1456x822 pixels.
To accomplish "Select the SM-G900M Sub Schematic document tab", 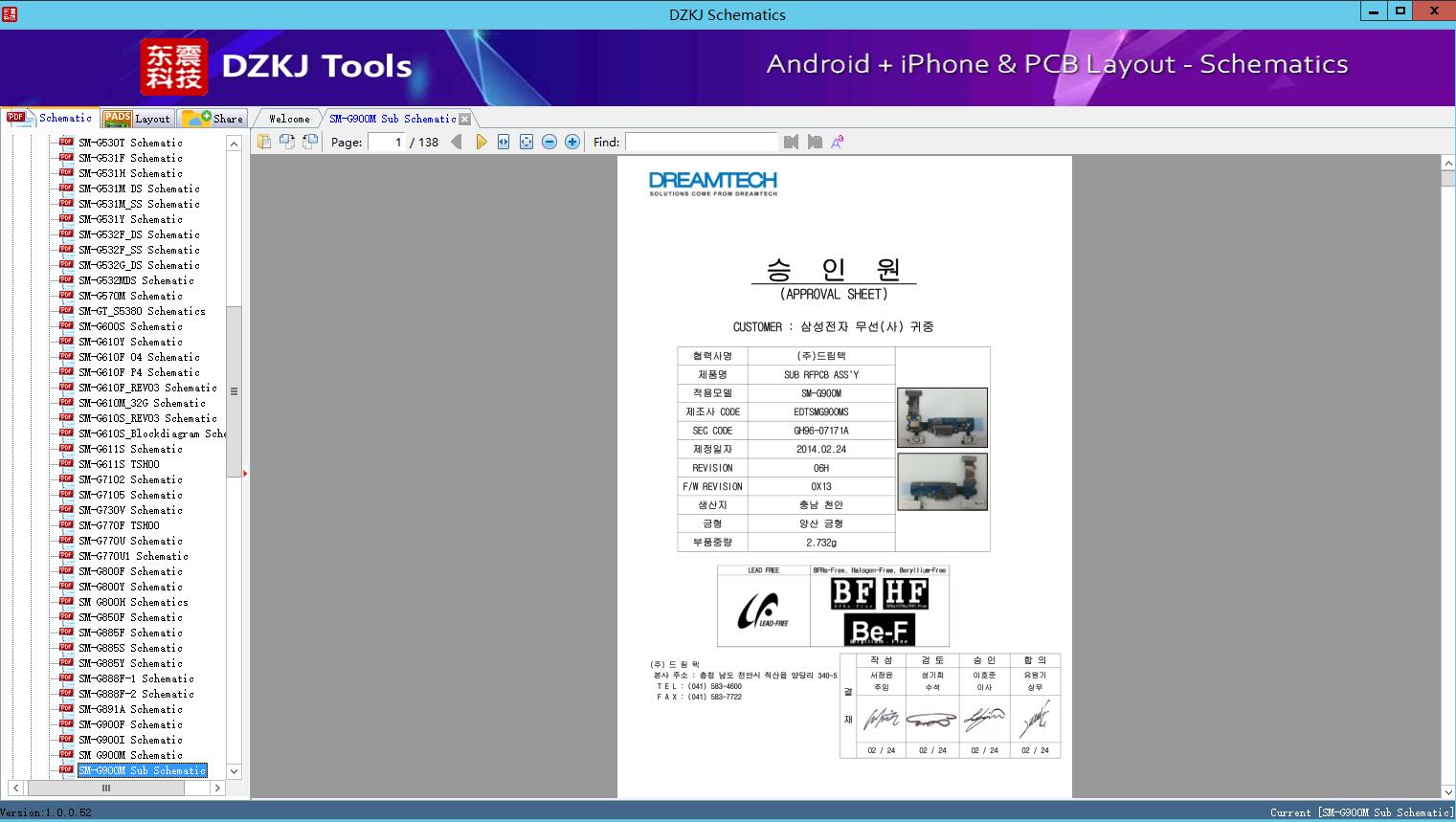I will click(x=392, y=119).
